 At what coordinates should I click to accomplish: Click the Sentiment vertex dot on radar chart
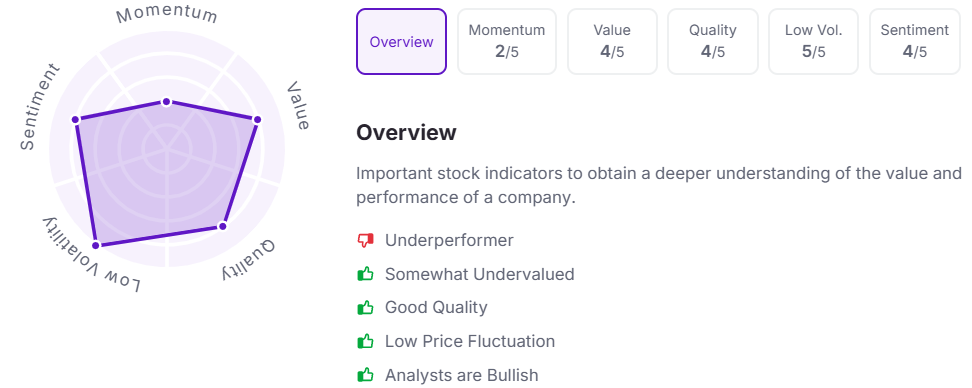(76, 120)
